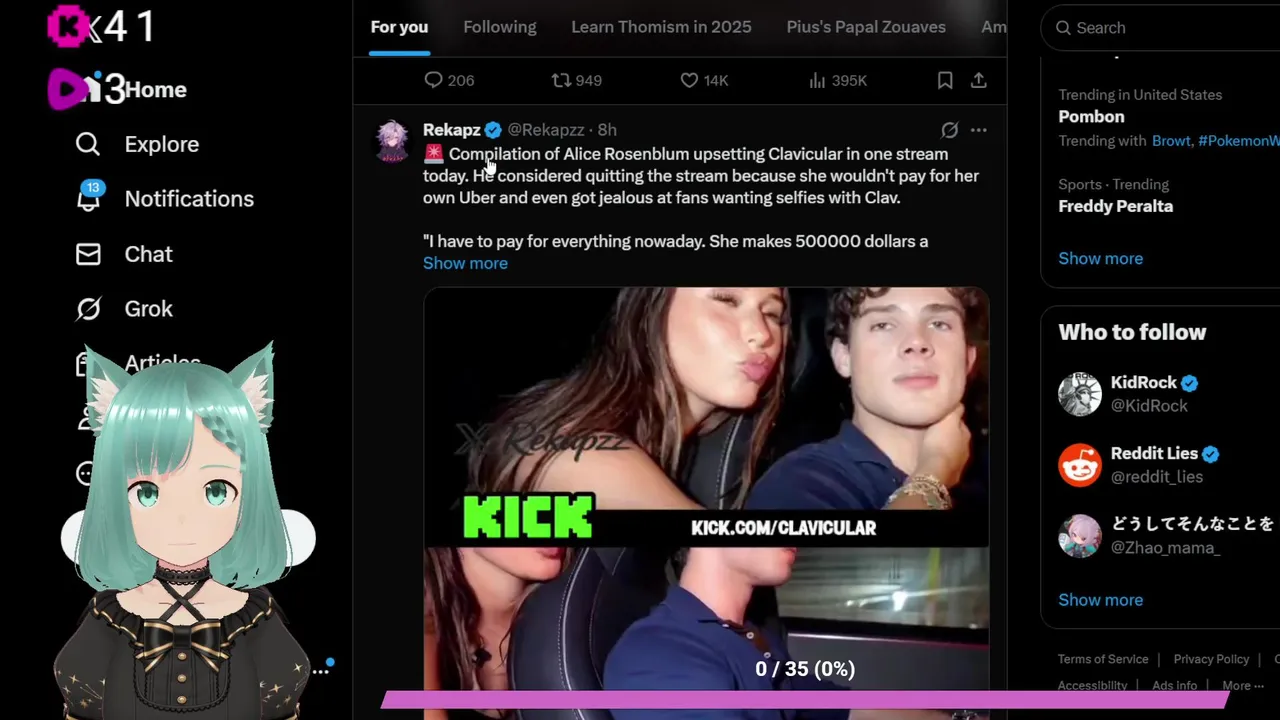Click Rekapz profile avatar
The height and width of the screenshot is (720, 1280).
(392, 141)
